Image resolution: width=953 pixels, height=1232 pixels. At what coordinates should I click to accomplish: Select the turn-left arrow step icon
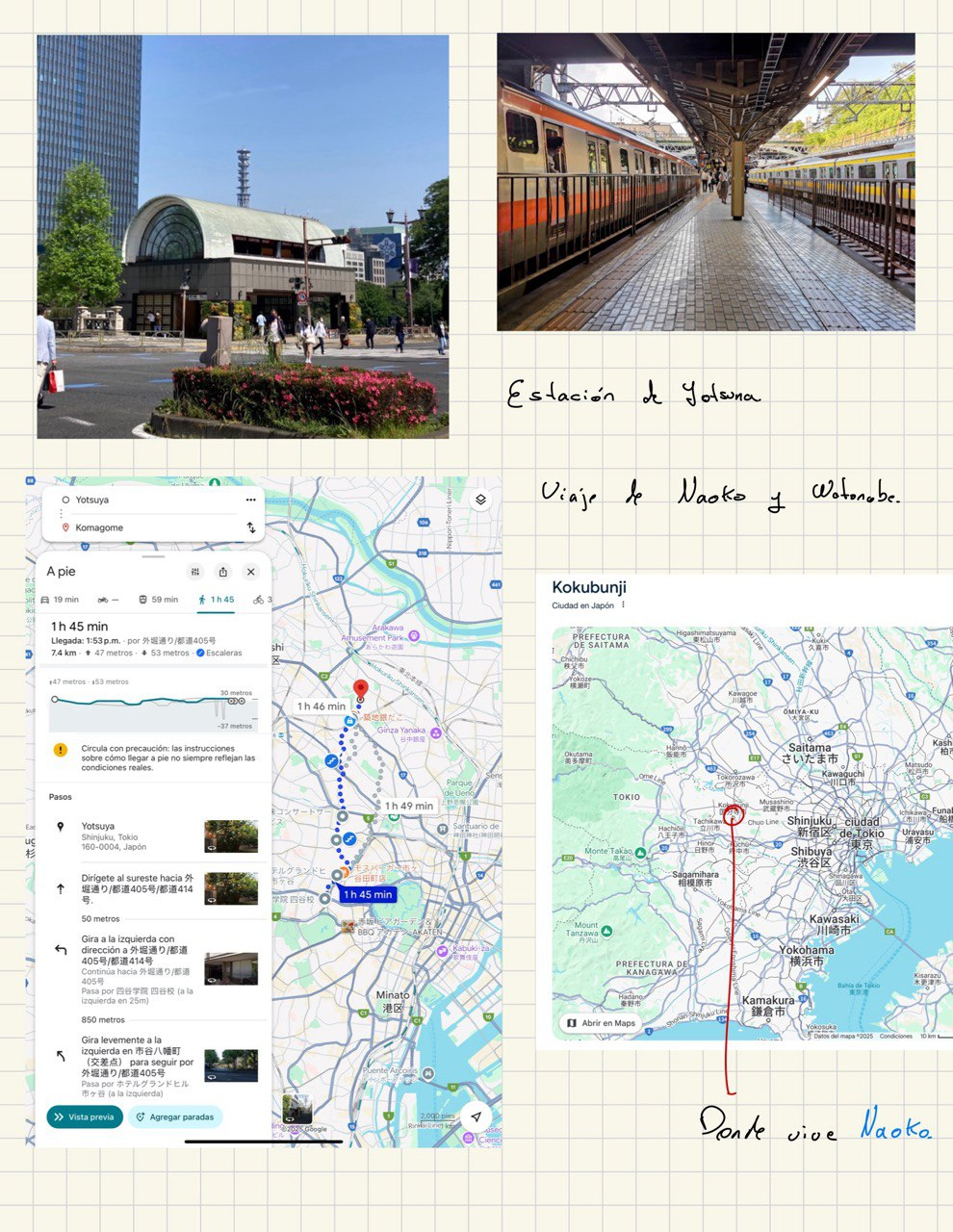click(61, 950)
